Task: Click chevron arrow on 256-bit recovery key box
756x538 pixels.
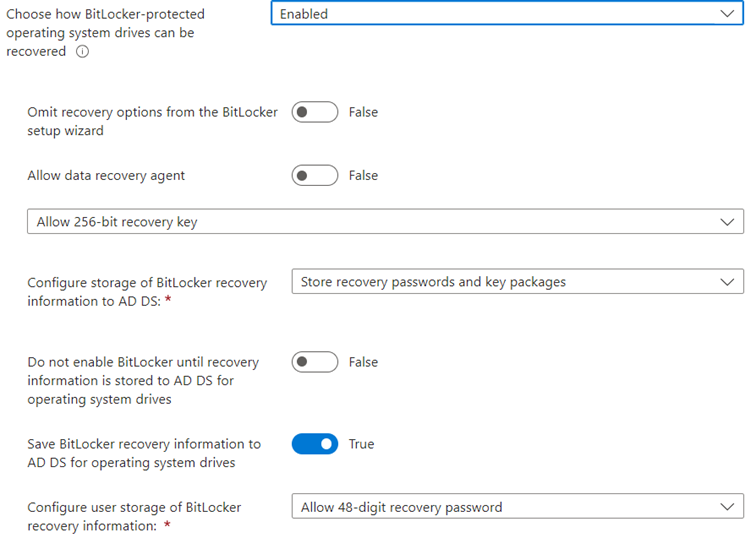Action: [726, 222]
